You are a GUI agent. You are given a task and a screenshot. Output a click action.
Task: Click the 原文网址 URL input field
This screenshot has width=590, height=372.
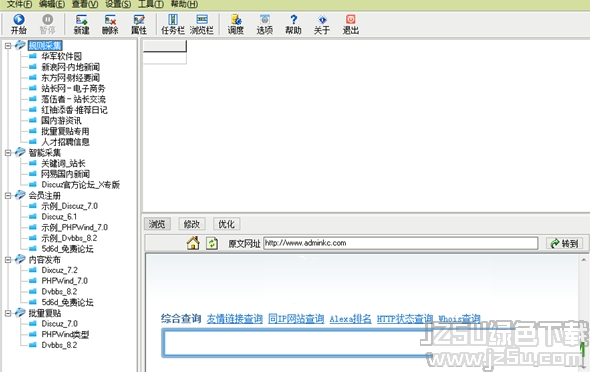[400, 243]
